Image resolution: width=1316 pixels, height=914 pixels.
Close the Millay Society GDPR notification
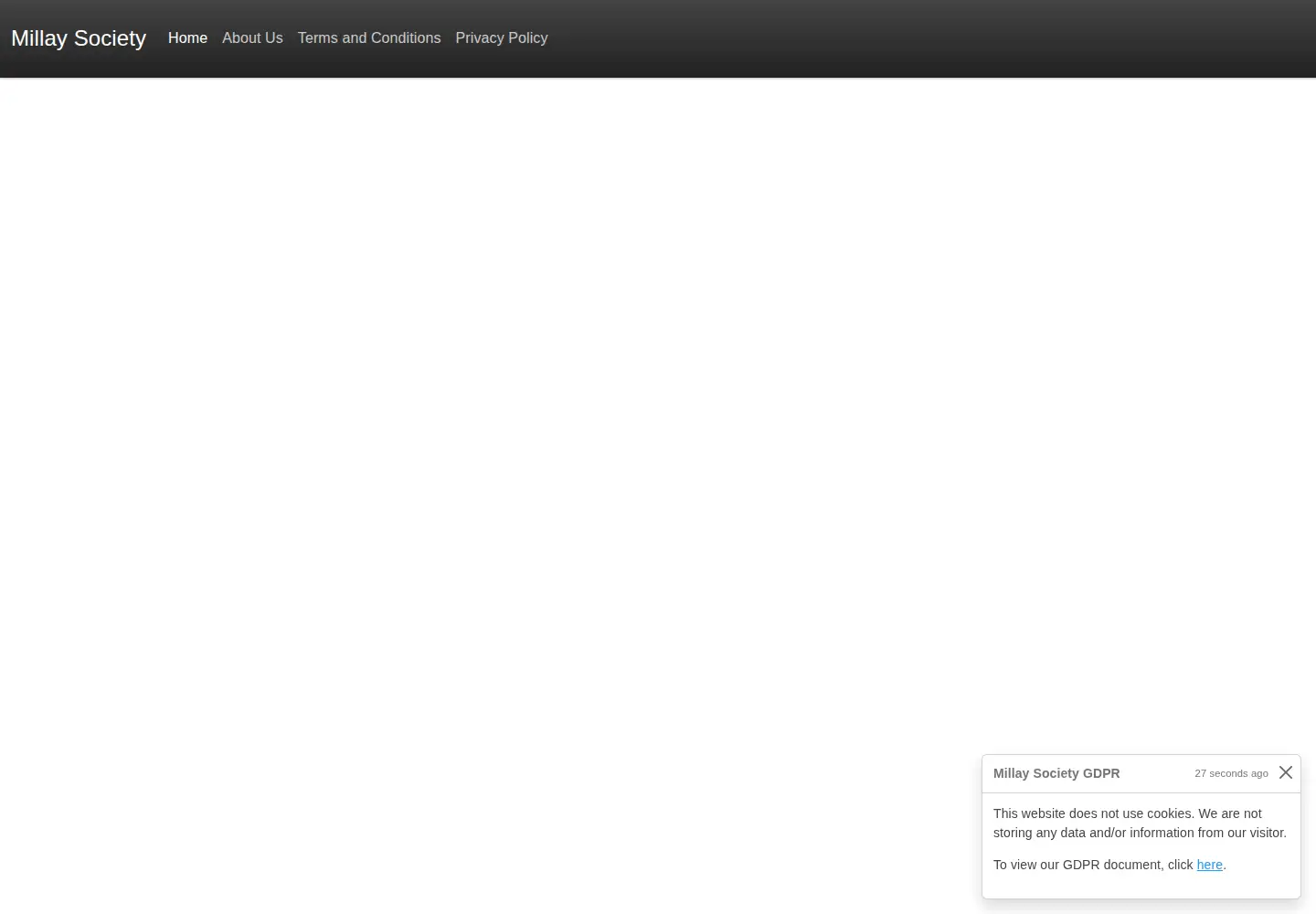[1286, 772]
